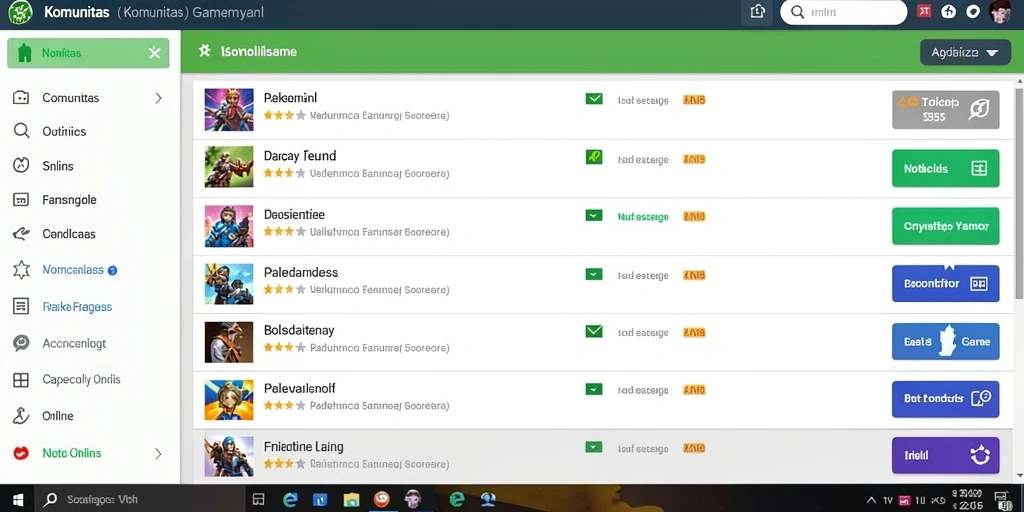The image size is (1024, 512).
Task: Toggle the green checkbox in Pakeminl row
Action: pos(594,99)
